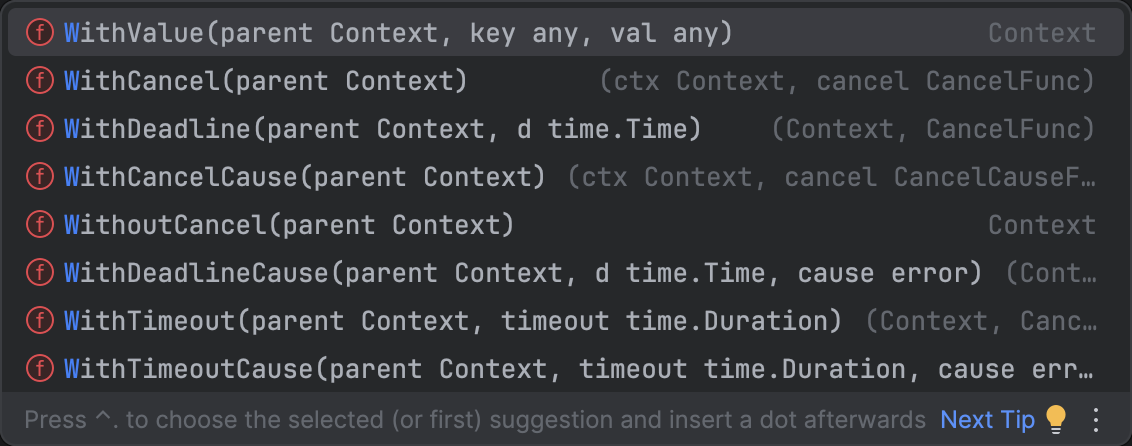Click the function icon beside WithDeadline

(39, 129)
